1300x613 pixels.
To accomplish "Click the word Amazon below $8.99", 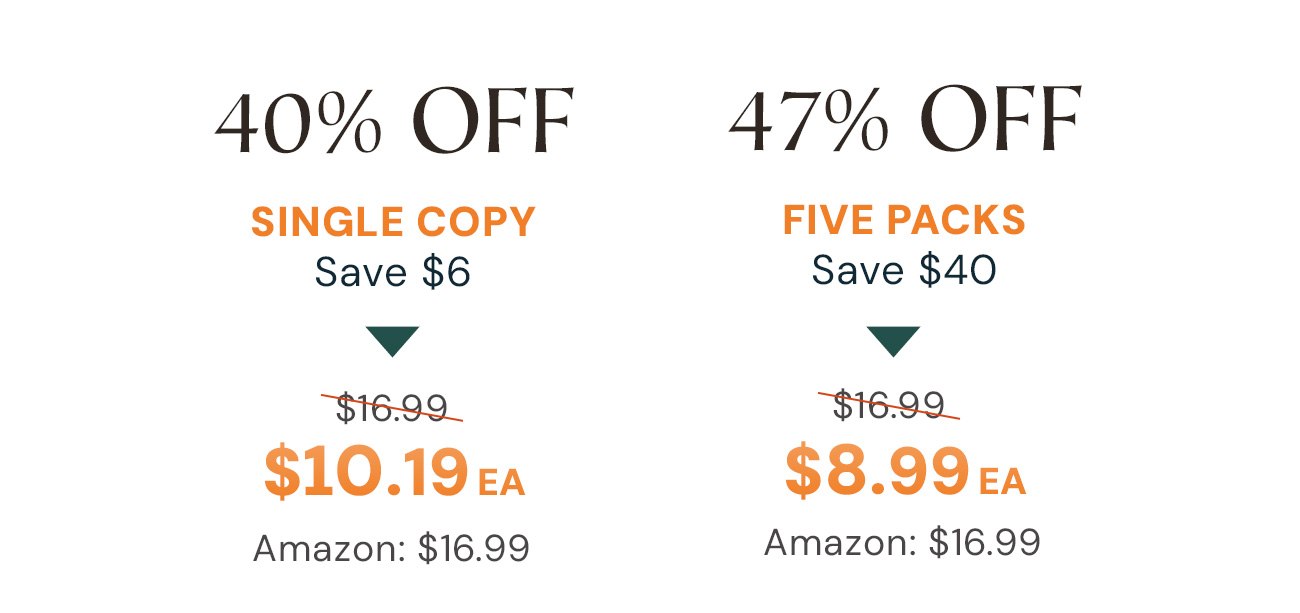I will coord(836,542).
